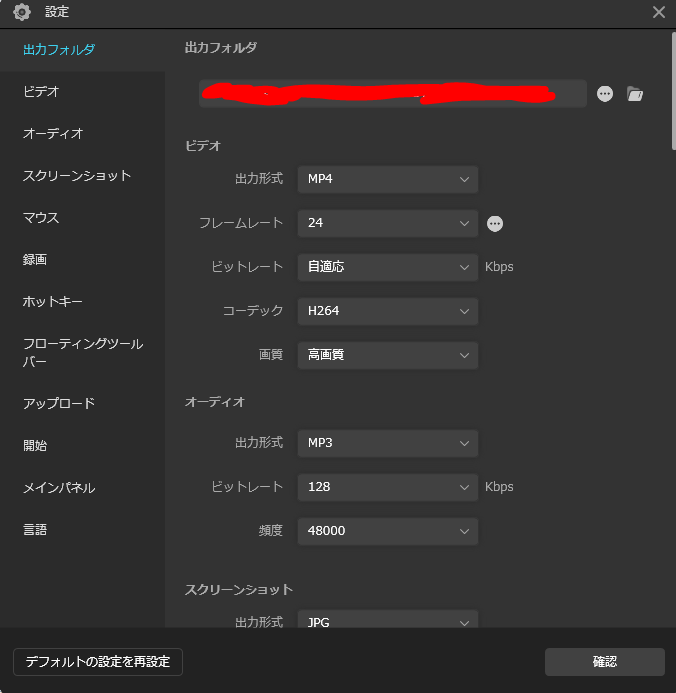Expand video 出力形式 MP4 dropdown
The width and height of the screenshot is (676, 693).
[x=387, y=179]
